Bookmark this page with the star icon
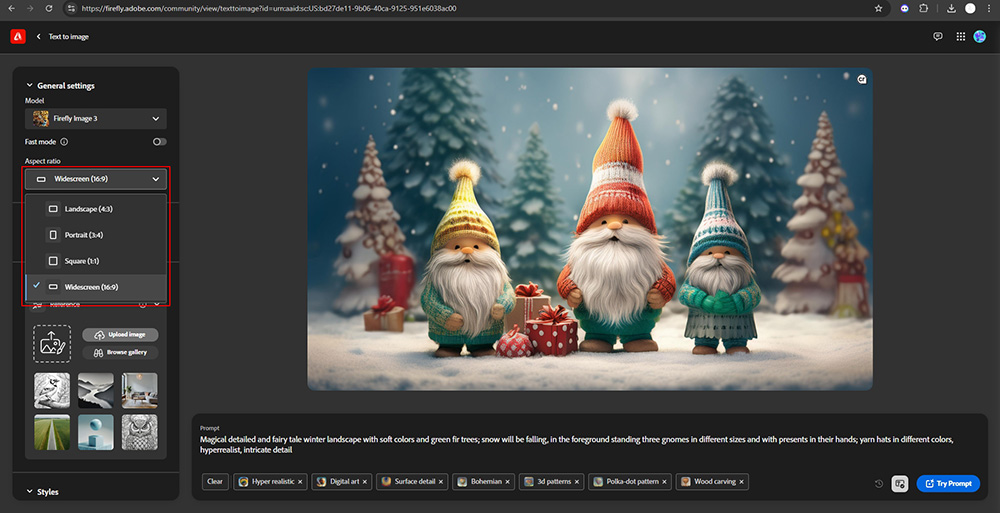 coord(878,8)
